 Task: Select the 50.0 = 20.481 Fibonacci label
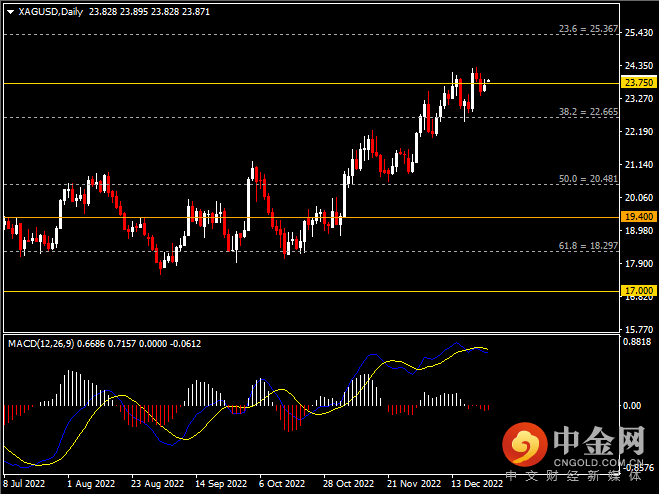(588, 179)
